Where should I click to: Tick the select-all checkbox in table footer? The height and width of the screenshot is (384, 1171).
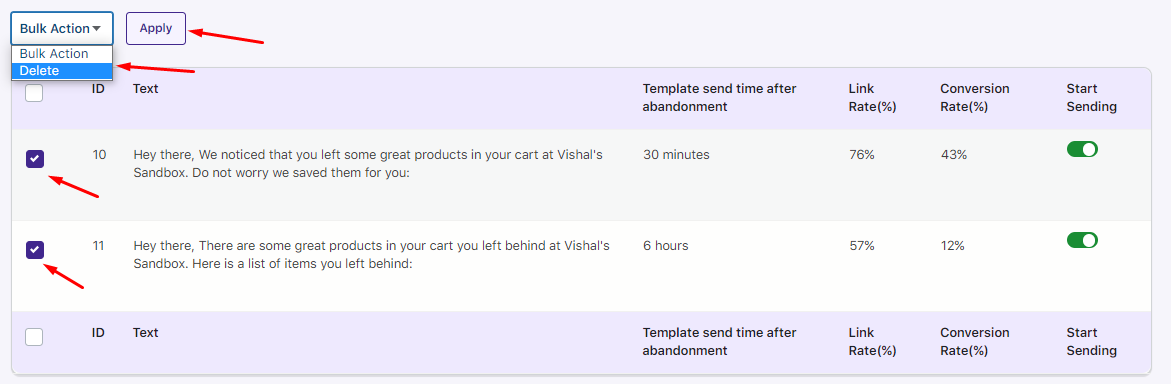[x=34, y=337]
